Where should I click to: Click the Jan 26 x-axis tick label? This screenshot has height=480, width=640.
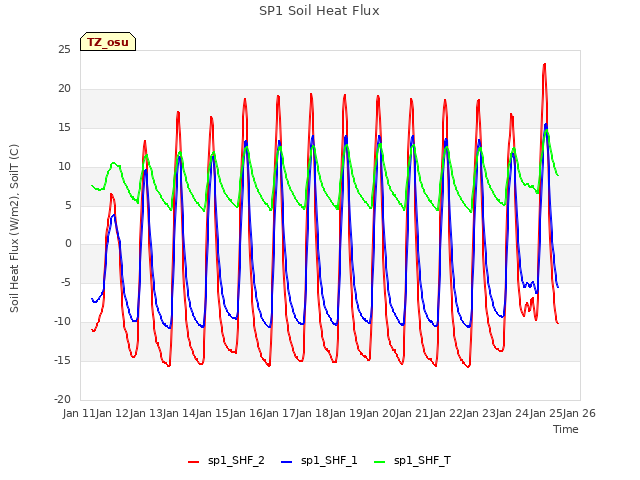(x=579, y=413)
